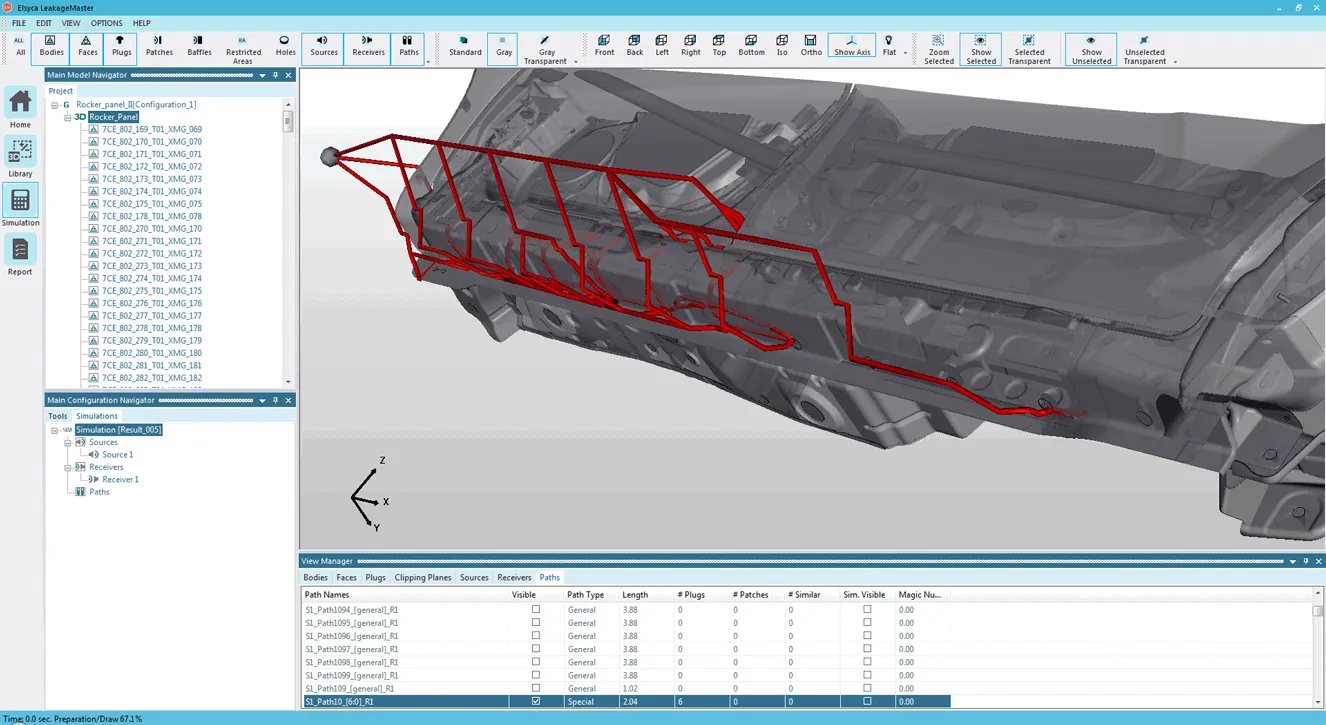
Task: Collapse the Sources tree node
Action: [x=67, y=442]
